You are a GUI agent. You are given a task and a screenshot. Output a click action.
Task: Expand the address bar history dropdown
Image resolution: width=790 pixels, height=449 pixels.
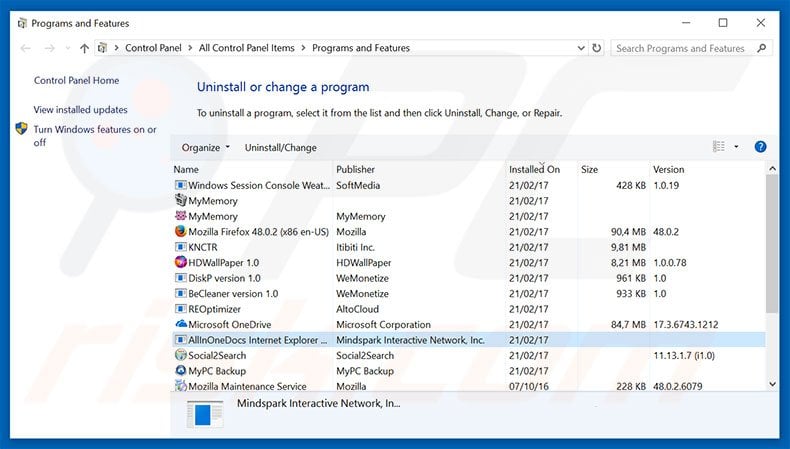pyautogui.click(x=581, y=48)
